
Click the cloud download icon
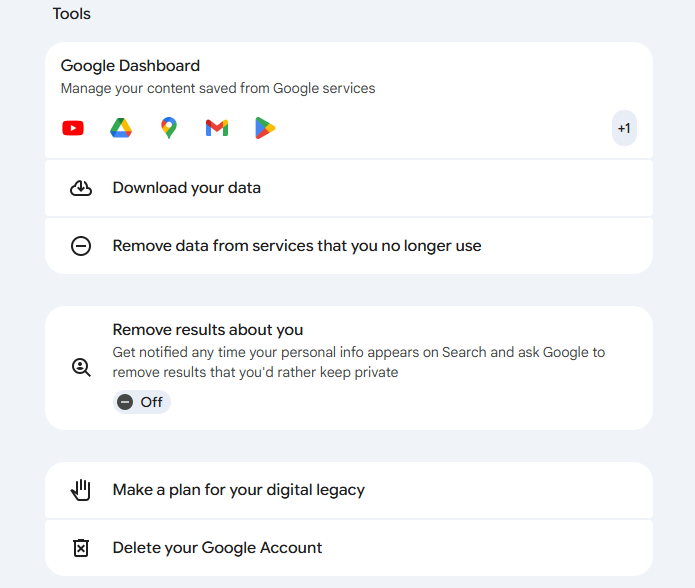[x=81, y=188]
